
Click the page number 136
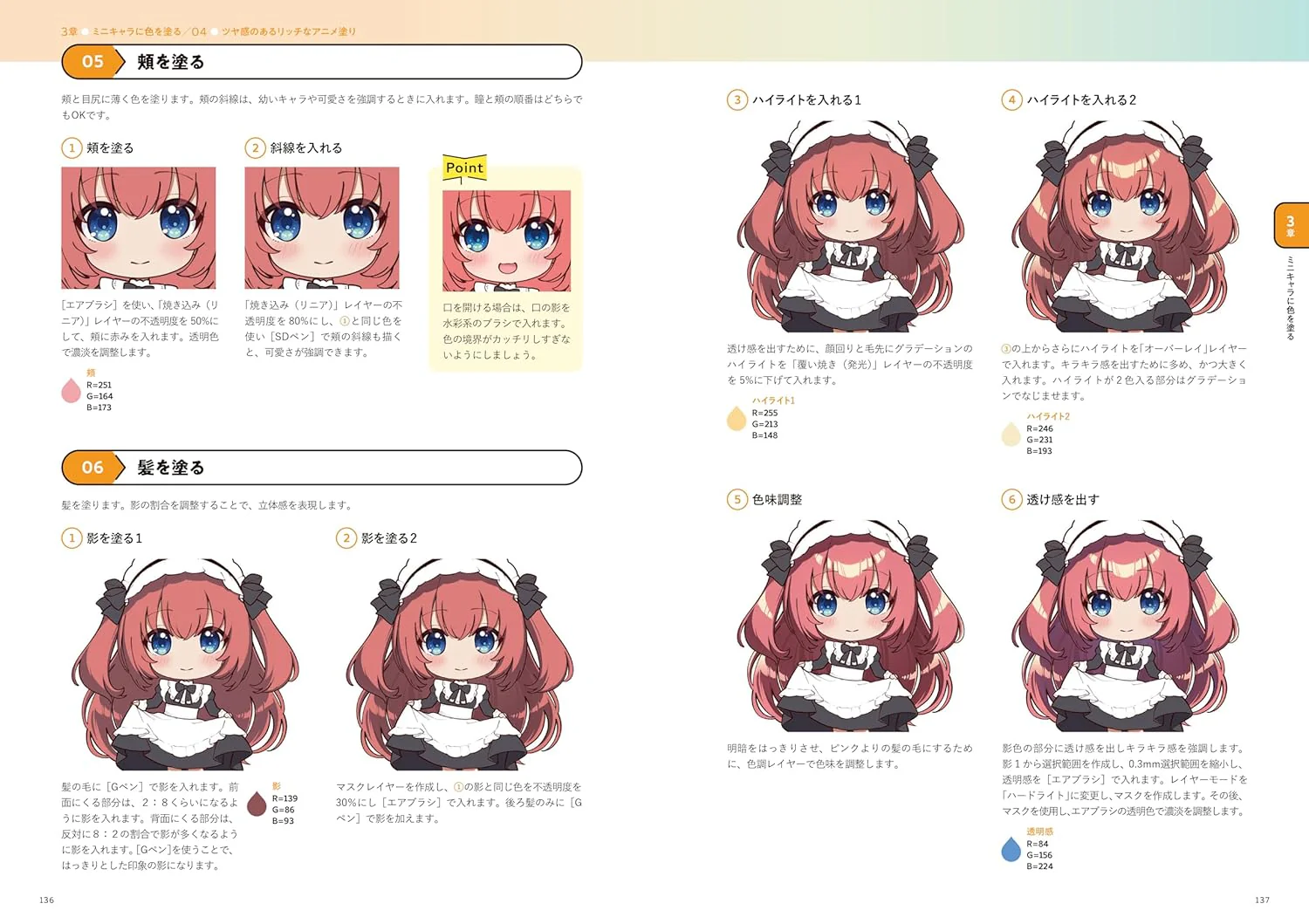[47, 900]
